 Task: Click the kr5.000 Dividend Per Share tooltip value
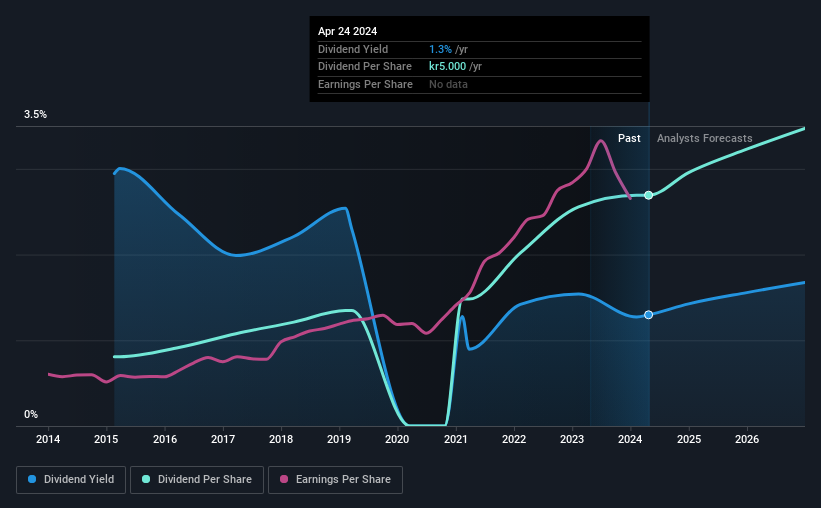[447, 67]
